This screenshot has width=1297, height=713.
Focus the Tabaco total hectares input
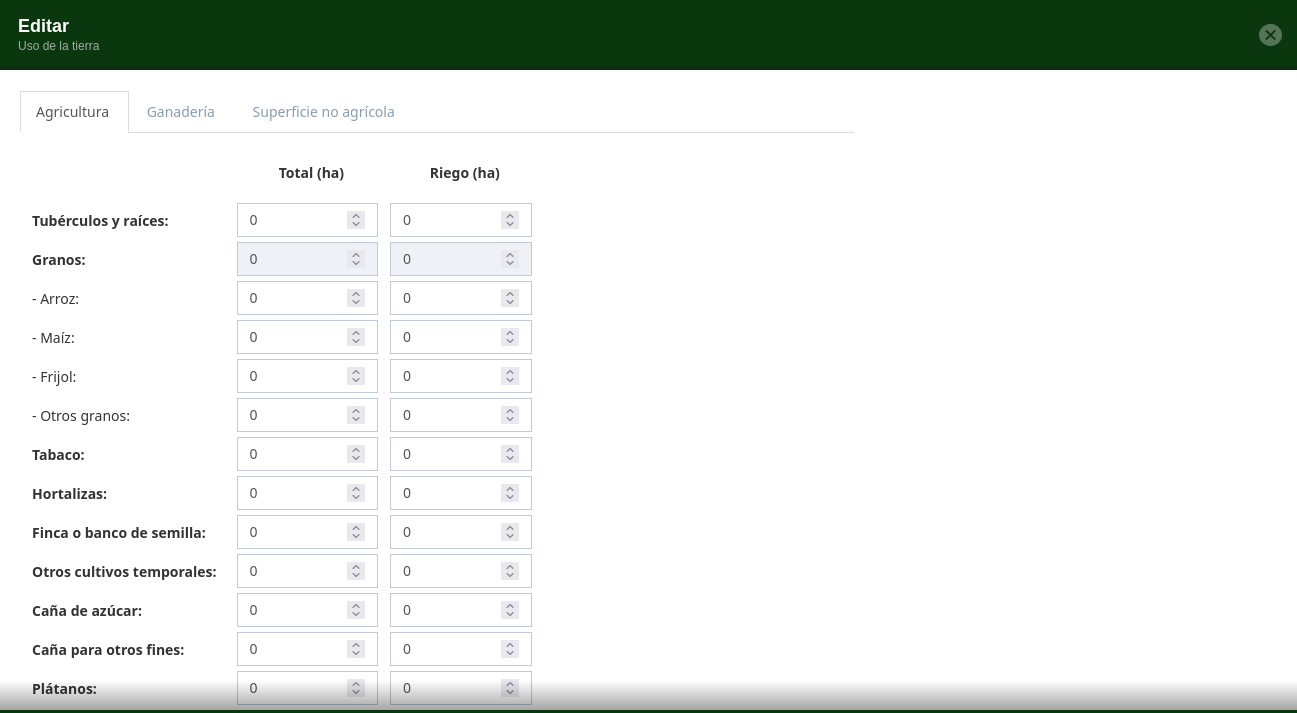tap(292, 454)
